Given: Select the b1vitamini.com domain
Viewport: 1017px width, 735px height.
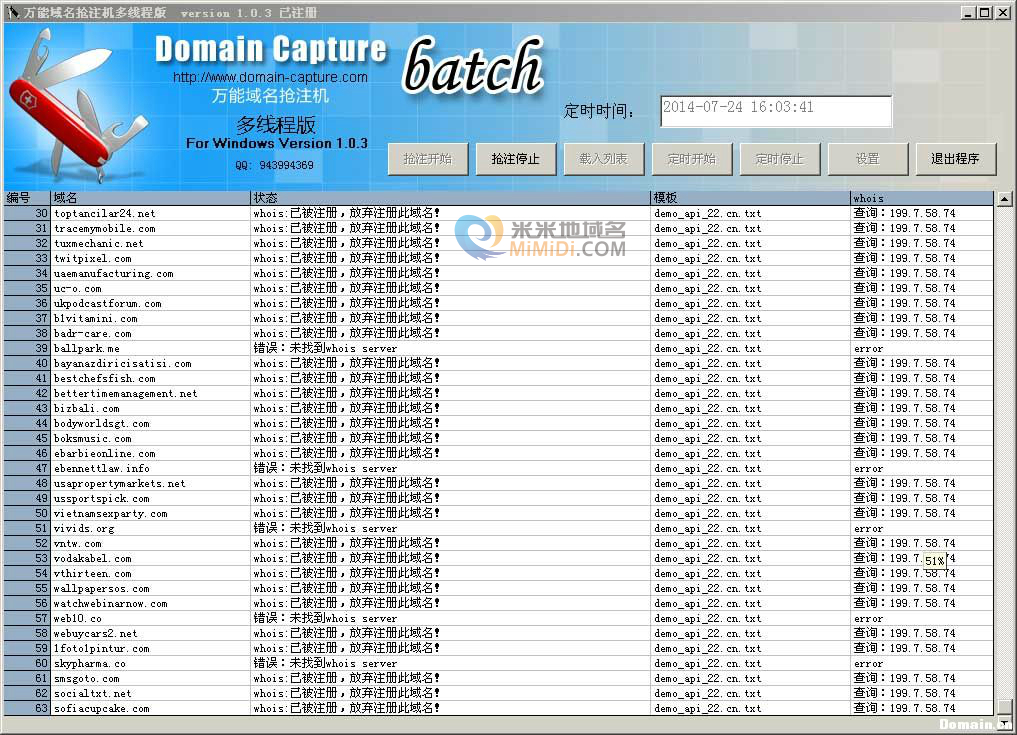Looking at the screenshot, I should 95,319.
